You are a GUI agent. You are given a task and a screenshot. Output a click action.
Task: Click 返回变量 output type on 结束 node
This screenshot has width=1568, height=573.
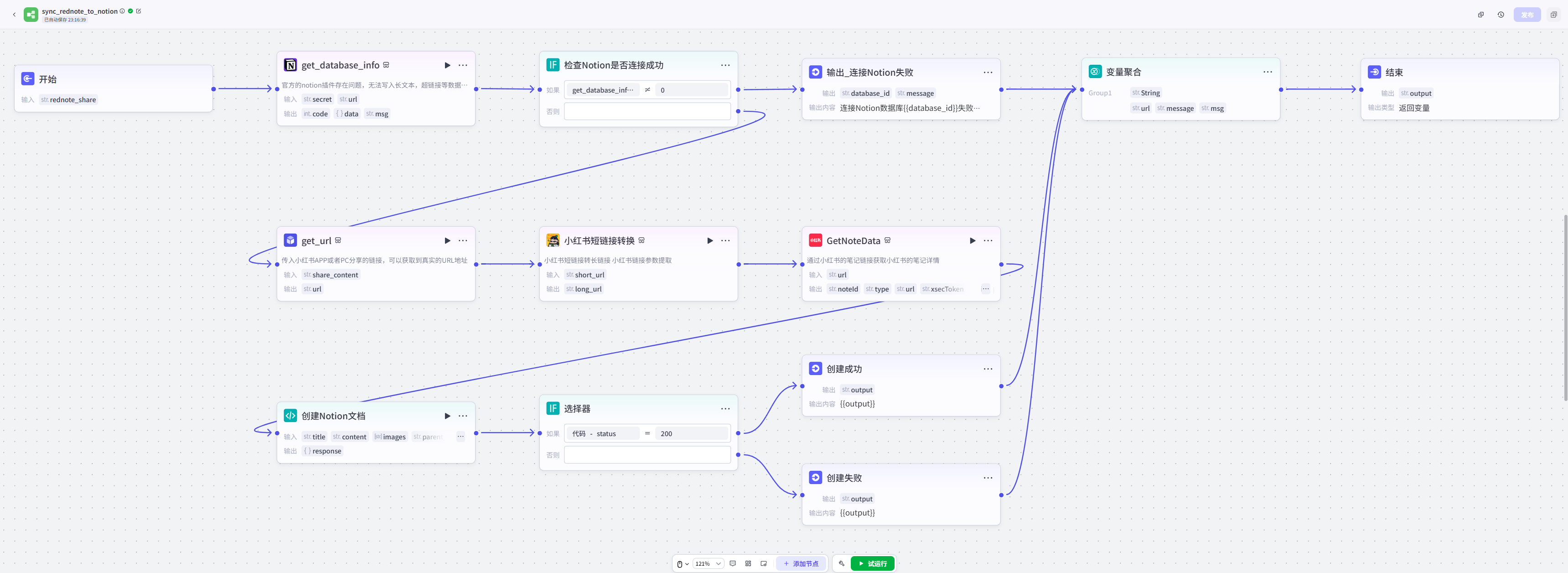1414,109
